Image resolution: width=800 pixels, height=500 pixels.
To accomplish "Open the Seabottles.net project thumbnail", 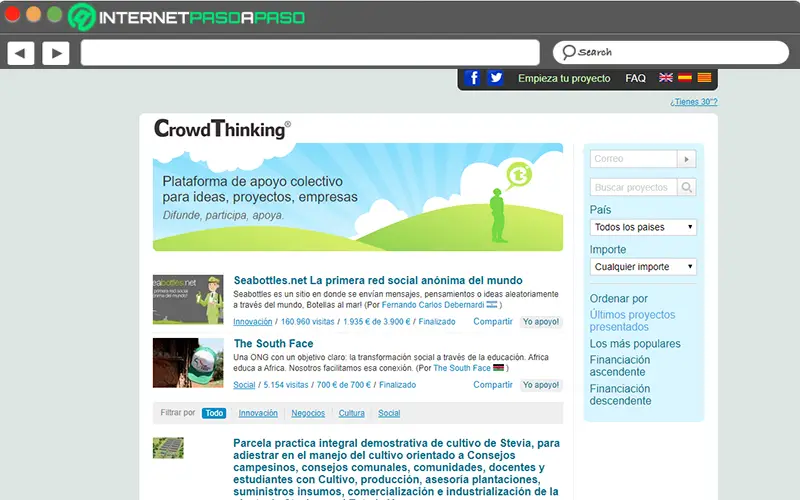I will click(x=188, y=299).
